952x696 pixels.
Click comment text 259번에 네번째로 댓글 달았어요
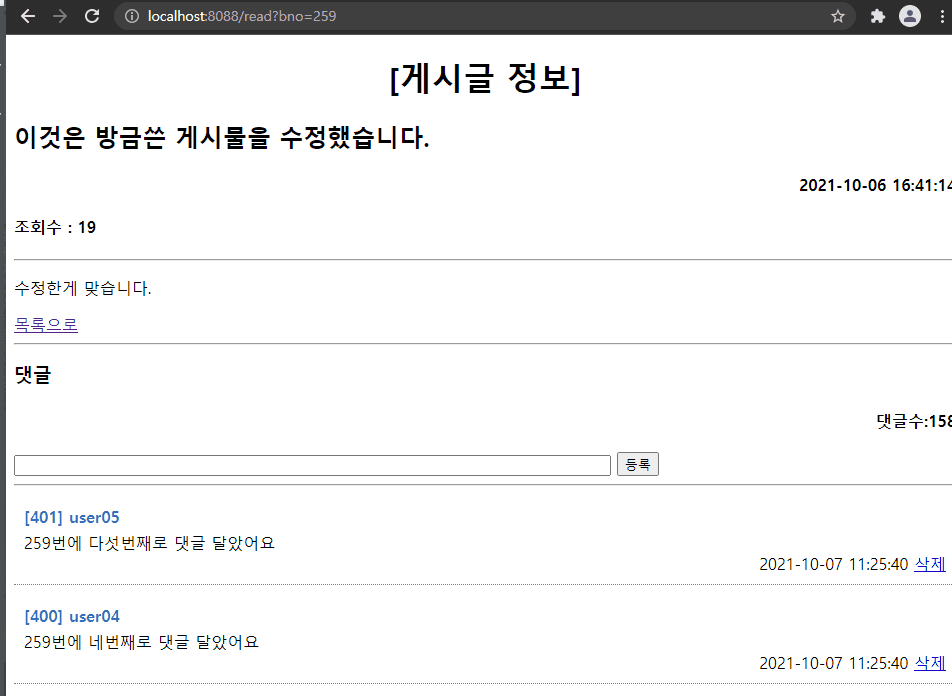click(x=141, y=642)
